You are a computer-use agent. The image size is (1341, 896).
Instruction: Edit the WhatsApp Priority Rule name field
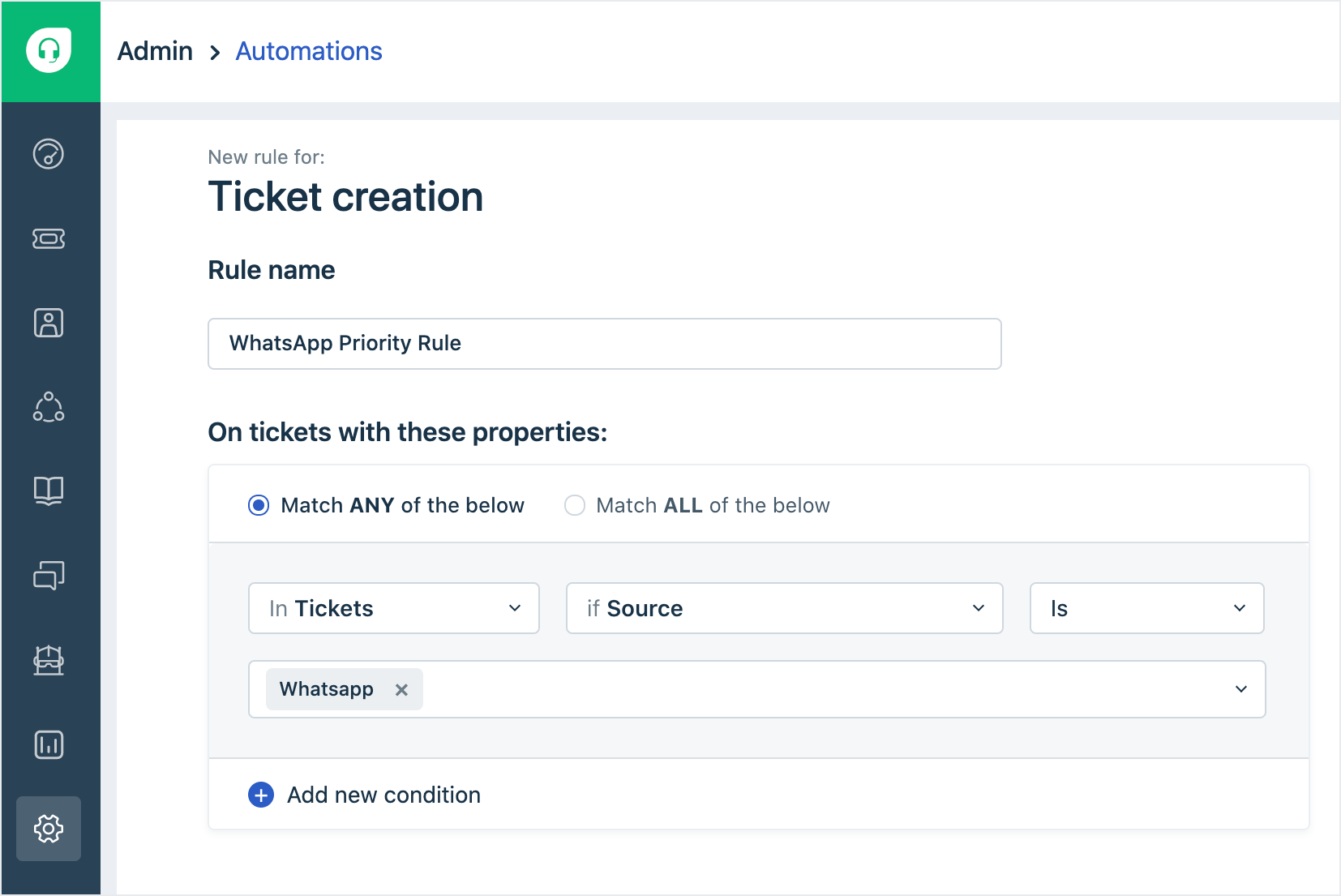pyautogui.click(x=604, y=343)
